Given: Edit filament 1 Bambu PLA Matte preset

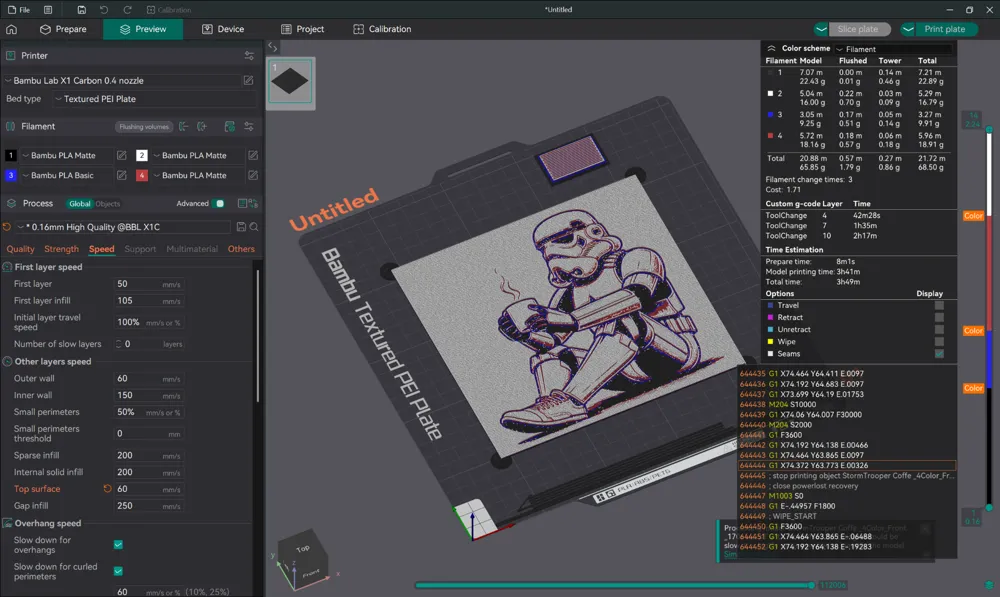Looking at the screenshot, I should pyautogui.click(x=121, y=155).
